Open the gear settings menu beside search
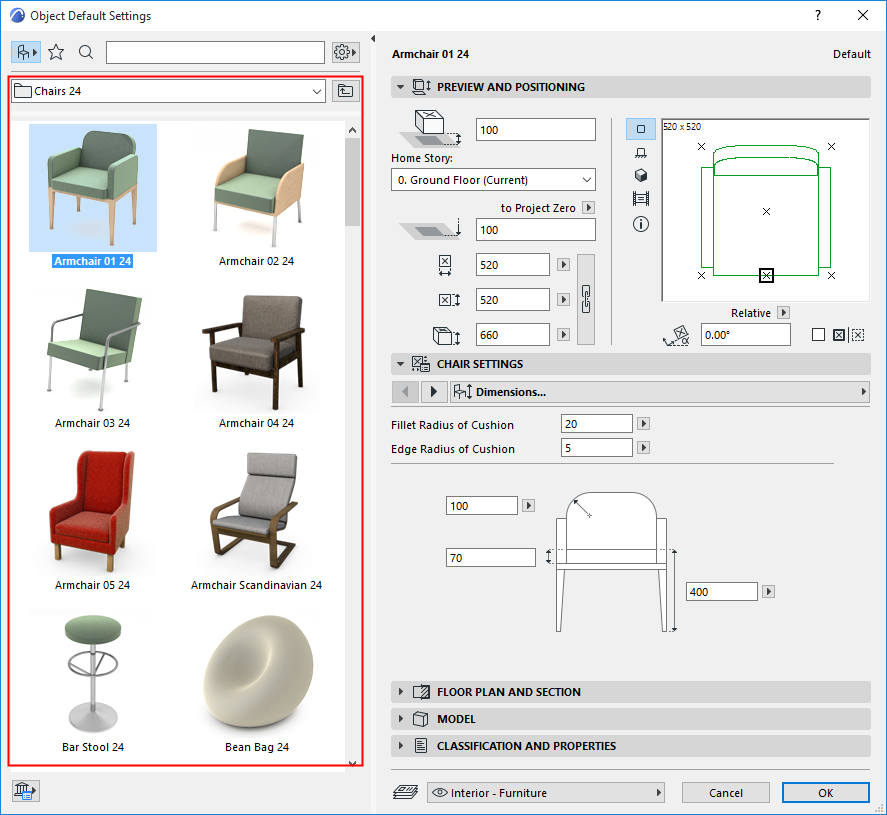Screen dimensions: 887x815 point(345,52)
